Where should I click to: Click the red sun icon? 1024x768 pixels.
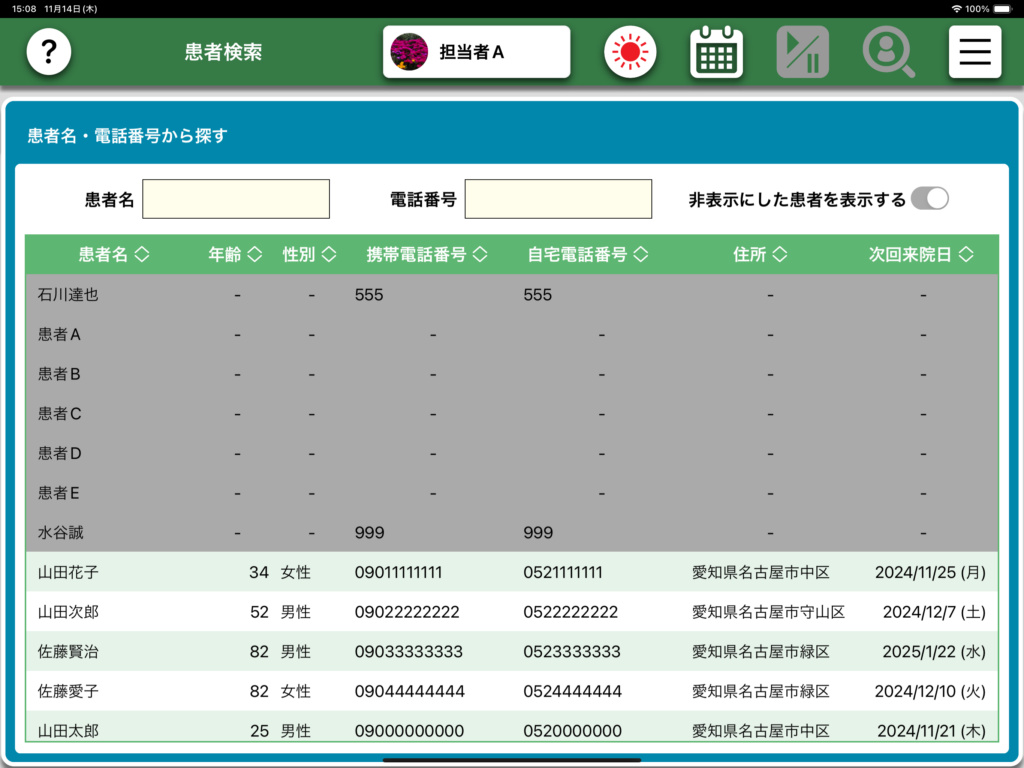630,52
